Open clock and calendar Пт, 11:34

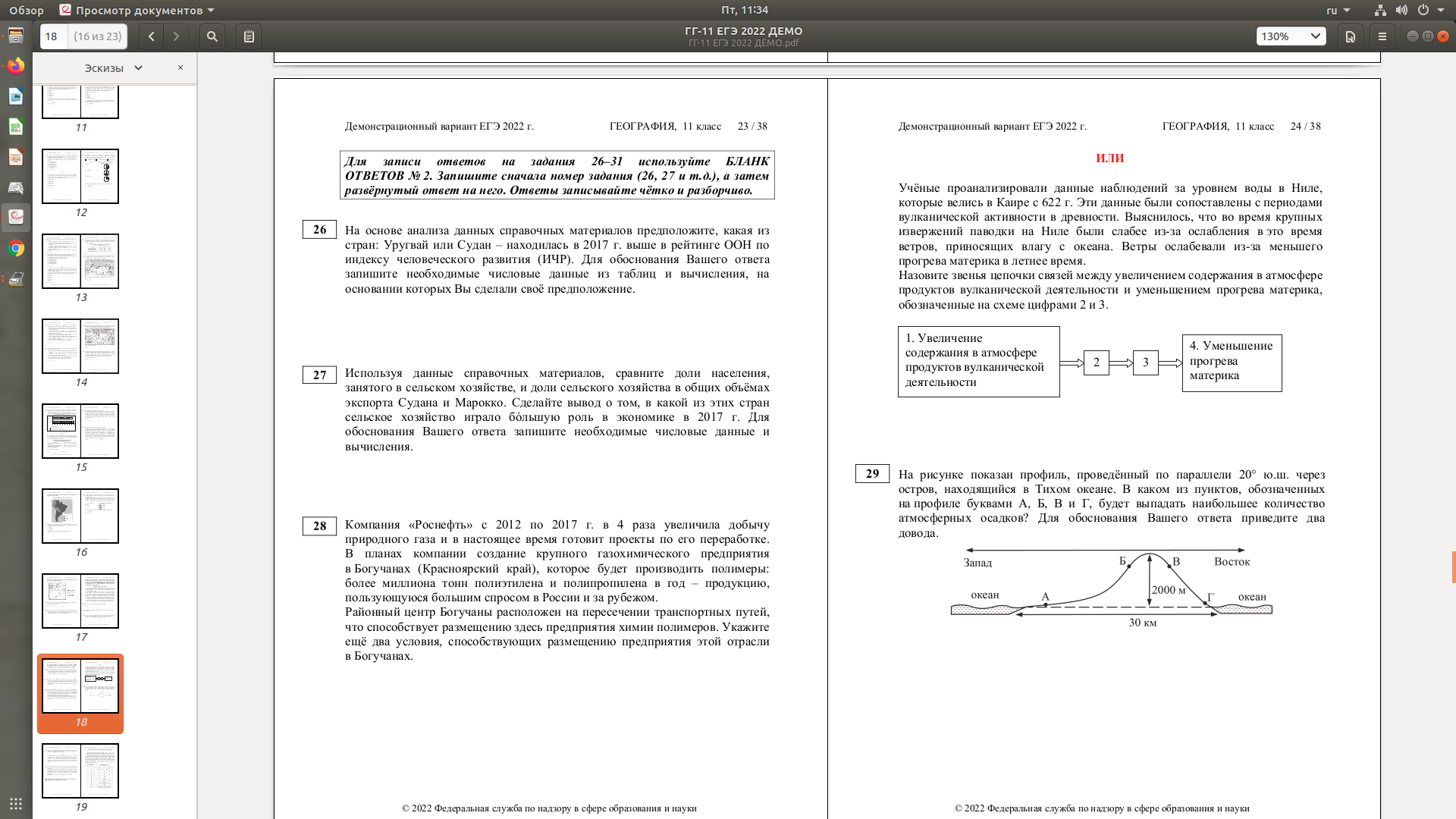click(744, 10)
